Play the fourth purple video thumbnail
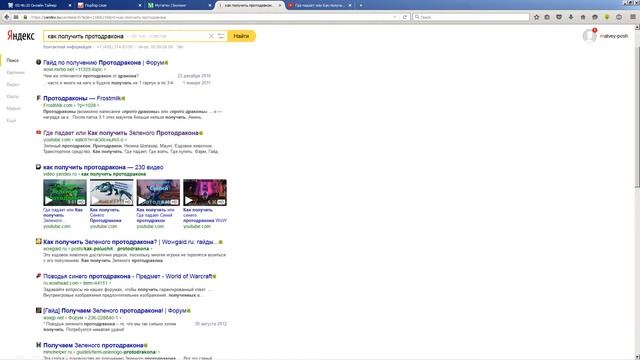Viewport: 640px width, 360px height. tap(205, 192)
